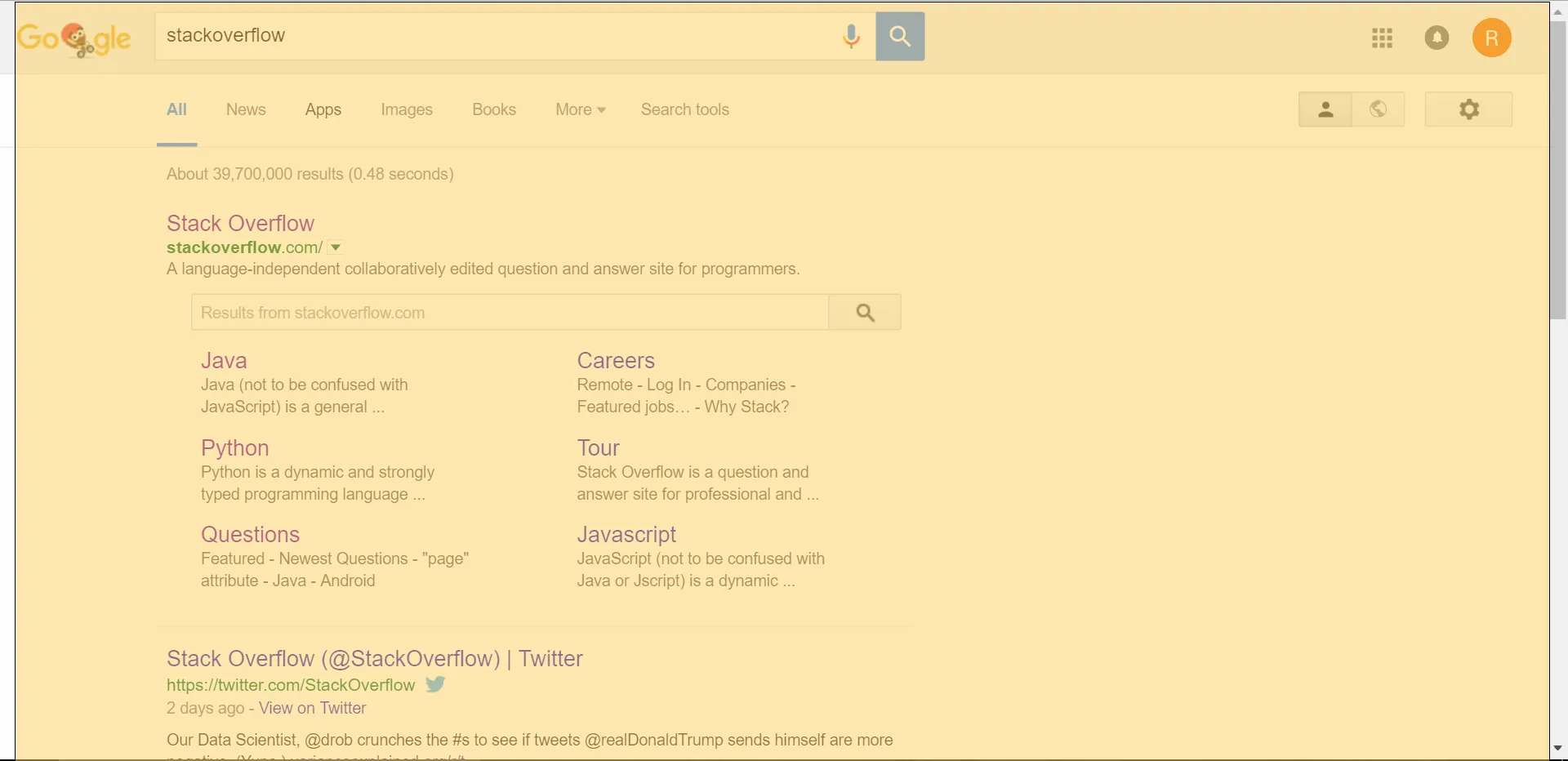Open the Python sitelink
This screenshot has width=1568, height=761.
[x=234, y=447]
